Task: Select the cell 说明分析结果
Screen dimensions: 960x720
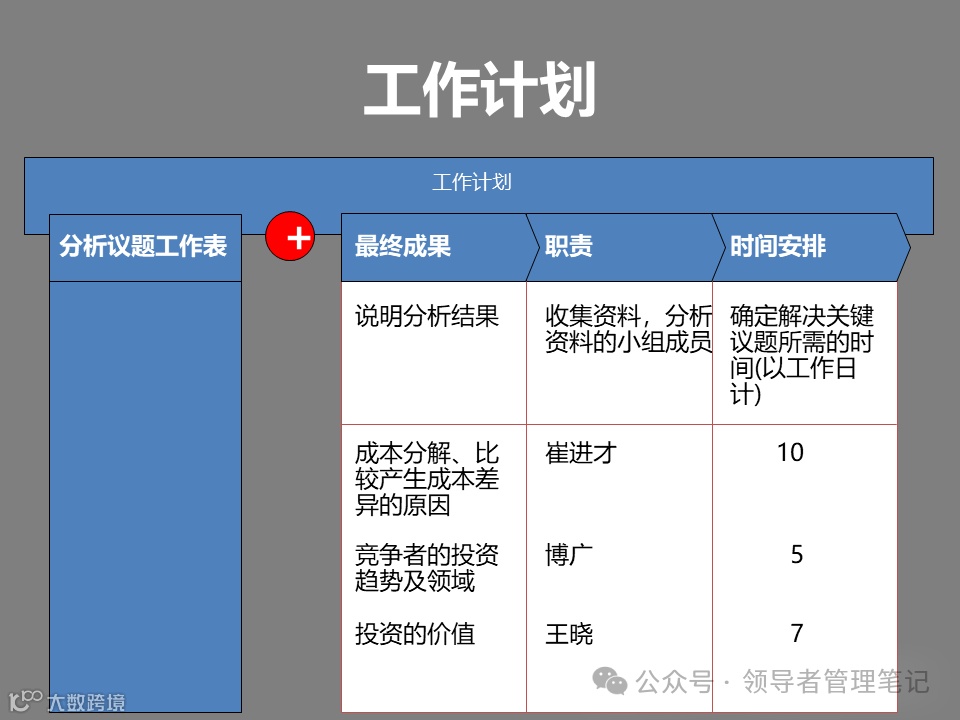Action: 434,353
